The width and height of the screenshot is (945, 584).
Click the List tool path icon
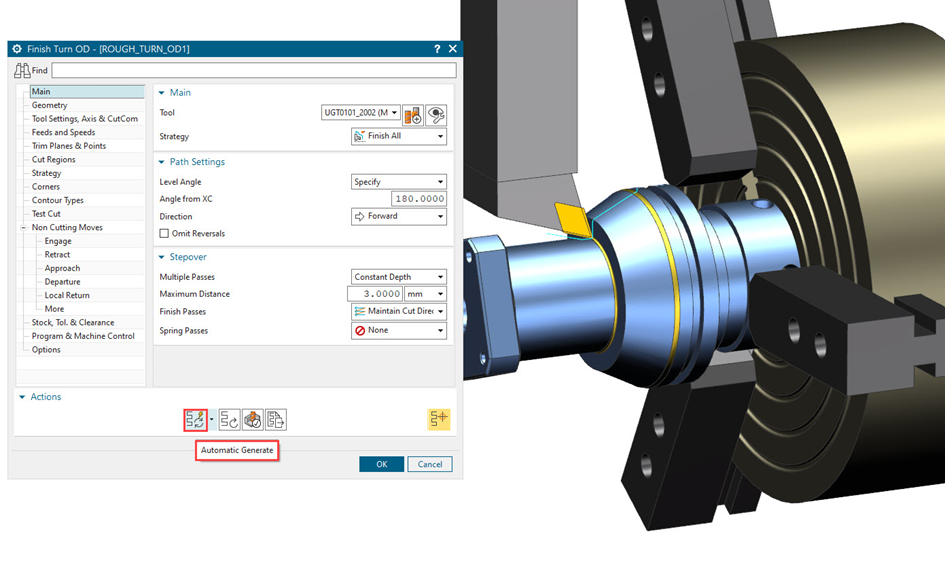(x=276, y=420)
